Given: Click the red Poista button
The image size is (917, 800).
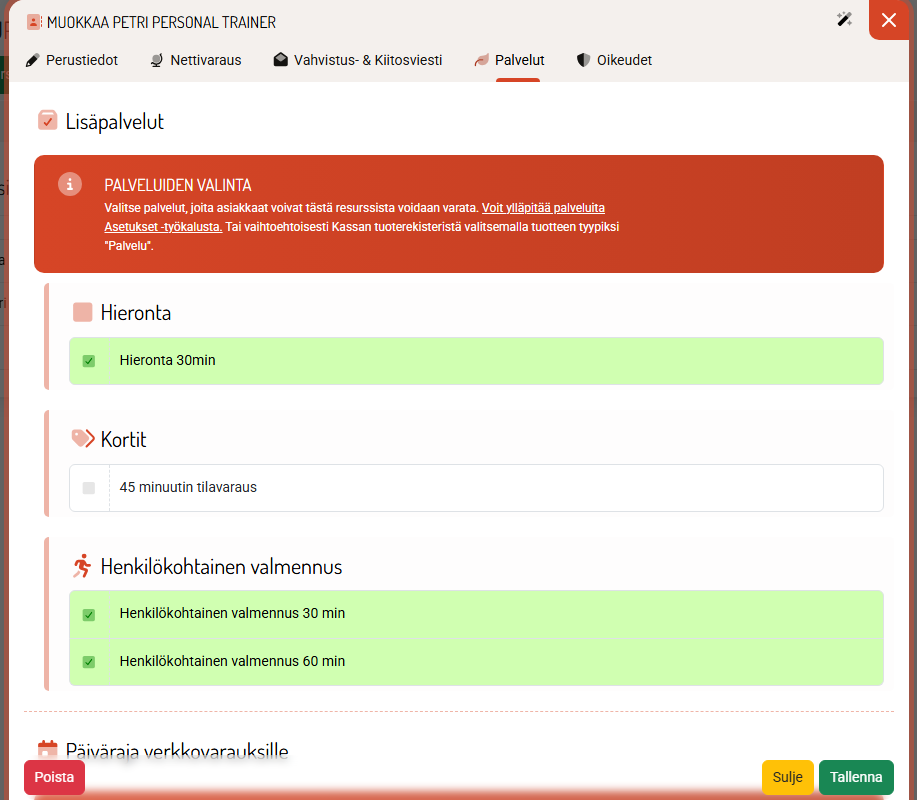Looking at the screenshot, I should 54,777.
